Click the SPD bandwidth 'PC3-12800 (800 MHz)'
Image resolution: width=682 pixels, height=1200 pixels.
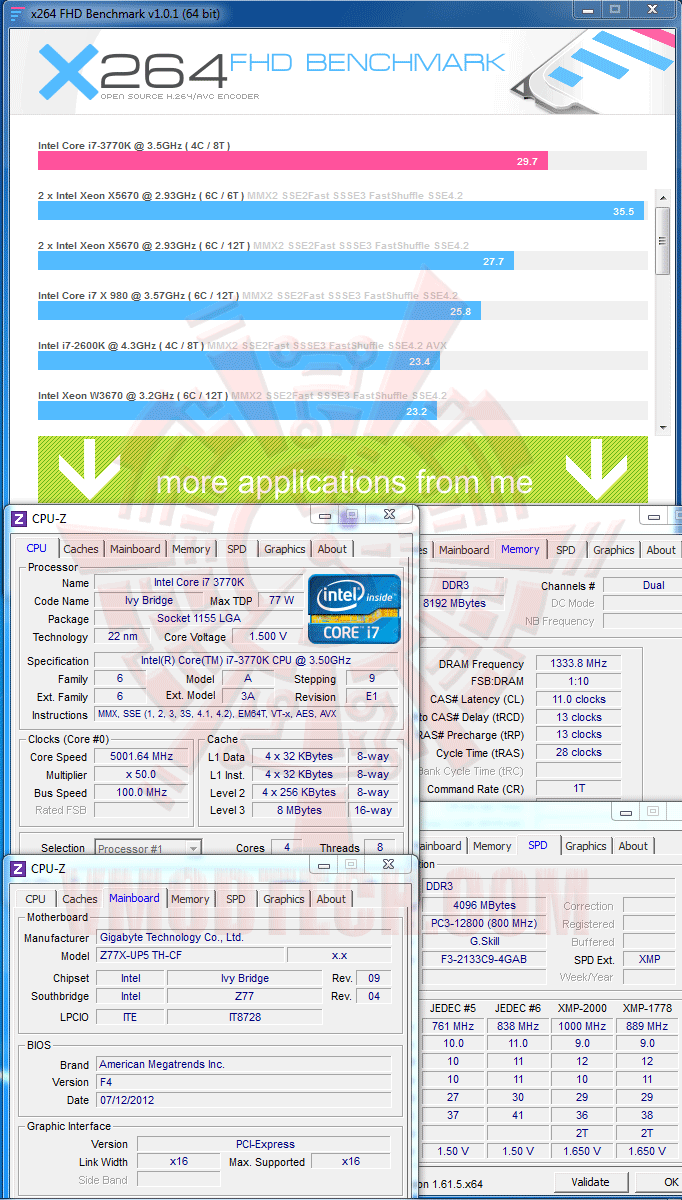coord(485,923)
